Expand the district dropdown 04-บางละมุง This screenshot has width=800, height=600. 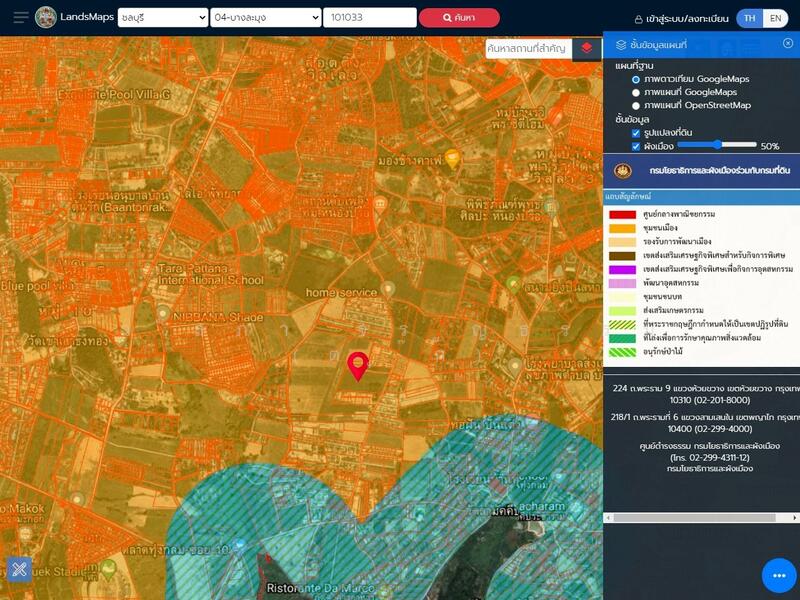[x=266, y=18]
